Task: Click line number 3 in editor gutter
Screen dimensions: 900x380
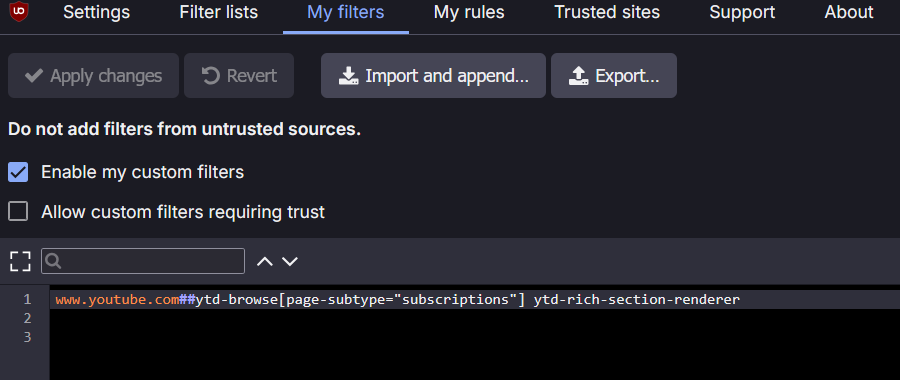Action: point(27,337)
